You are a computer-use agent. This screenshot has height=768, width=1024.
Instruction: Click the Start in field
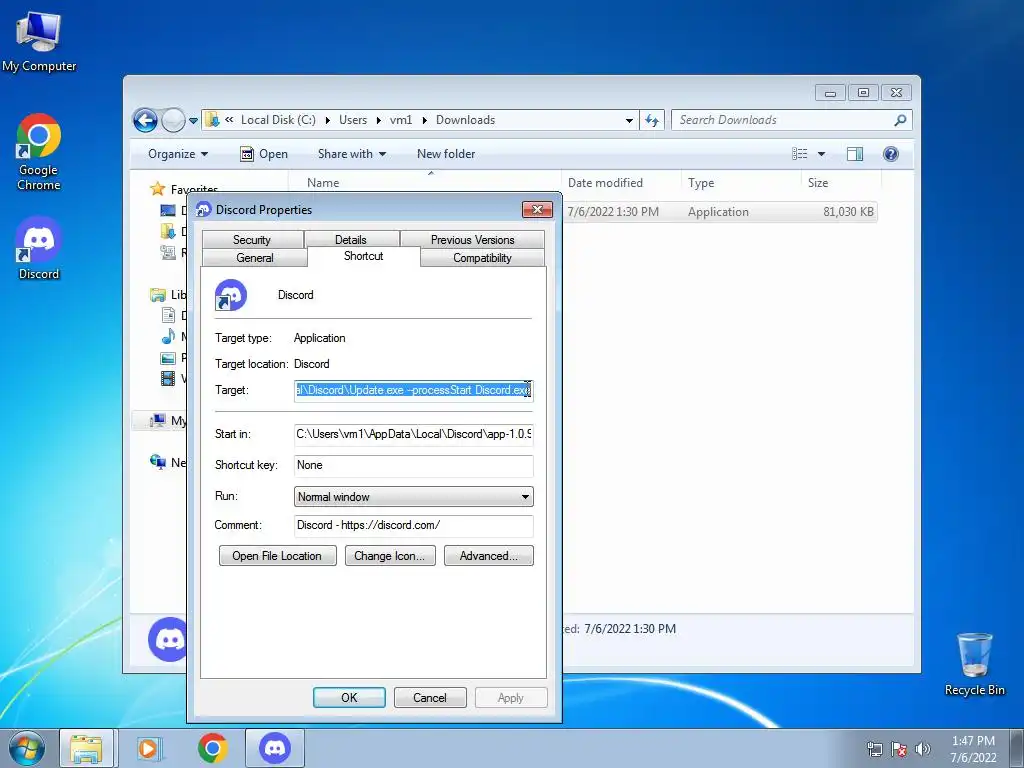[x=413, y=434]
